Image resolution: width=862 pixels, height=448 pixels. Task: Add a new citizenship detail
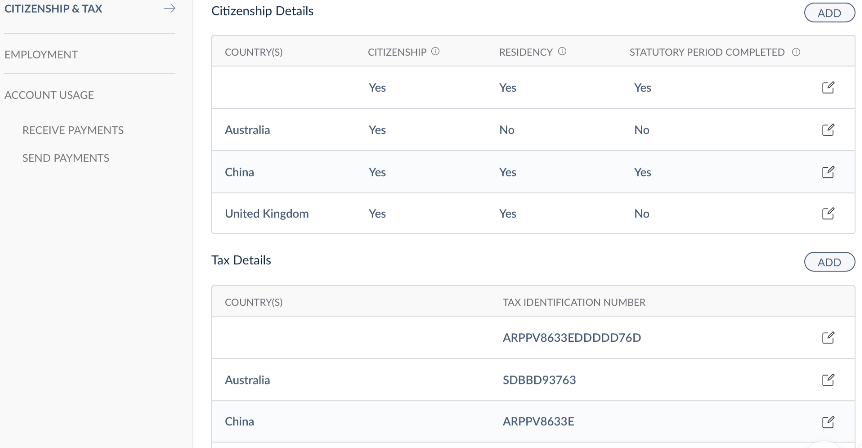[829, 13]
